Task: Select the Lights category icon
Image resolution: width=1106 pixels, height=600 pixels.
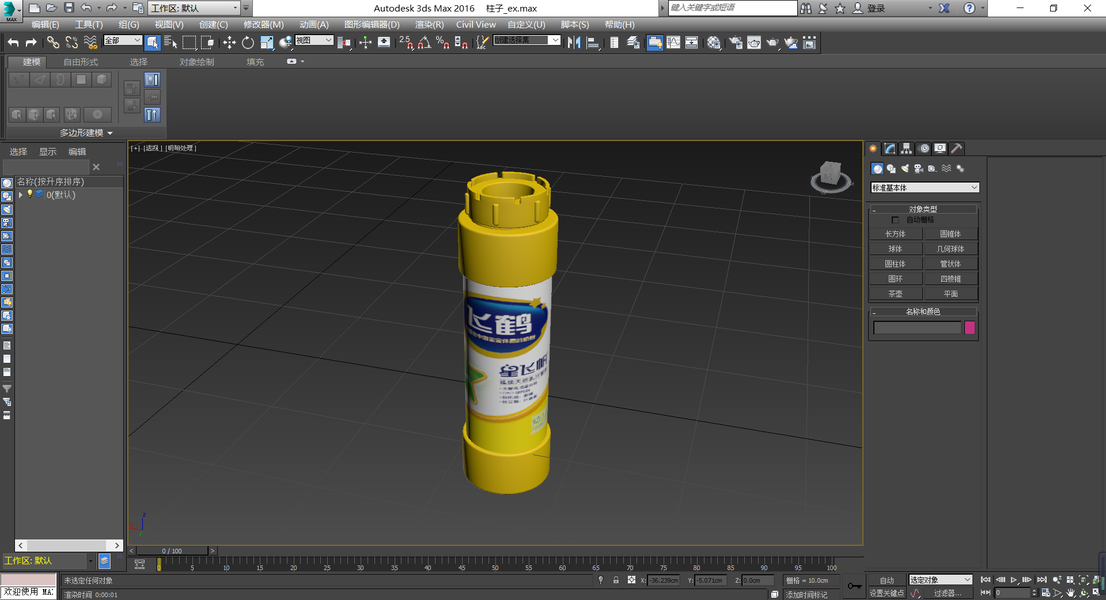Action: 905,169
